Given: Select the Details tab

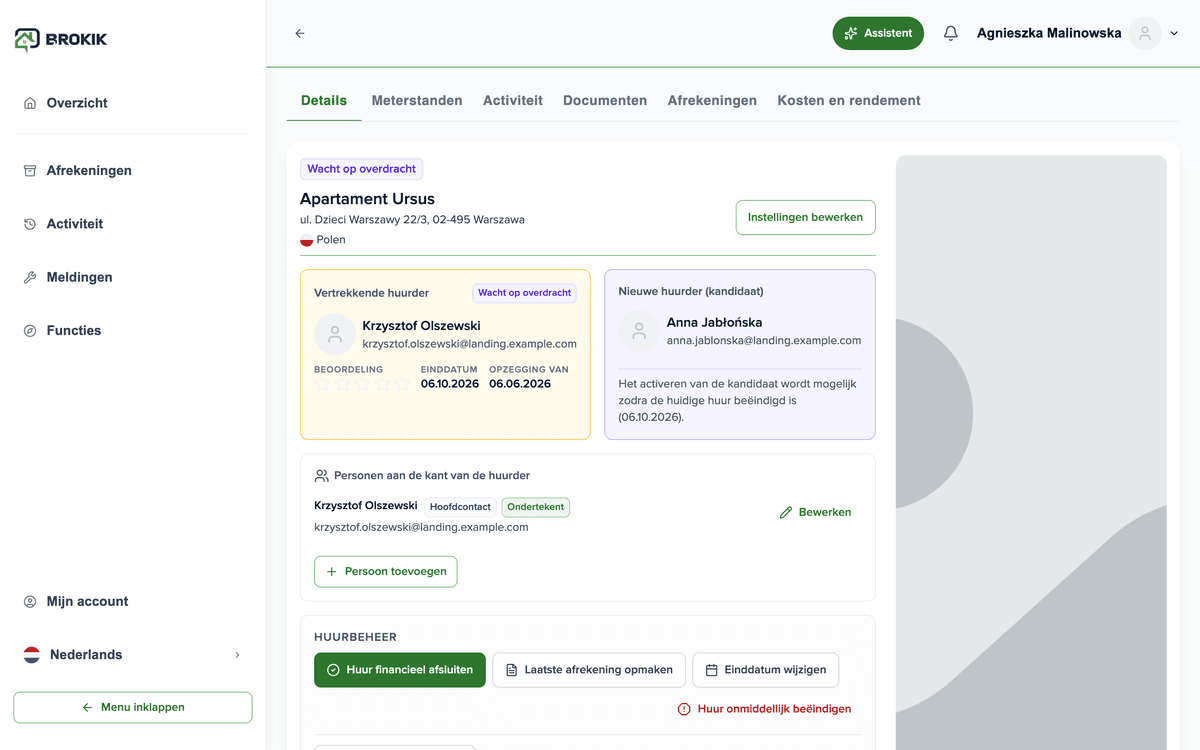Looking at the screenshot, I should click(324, 100).
